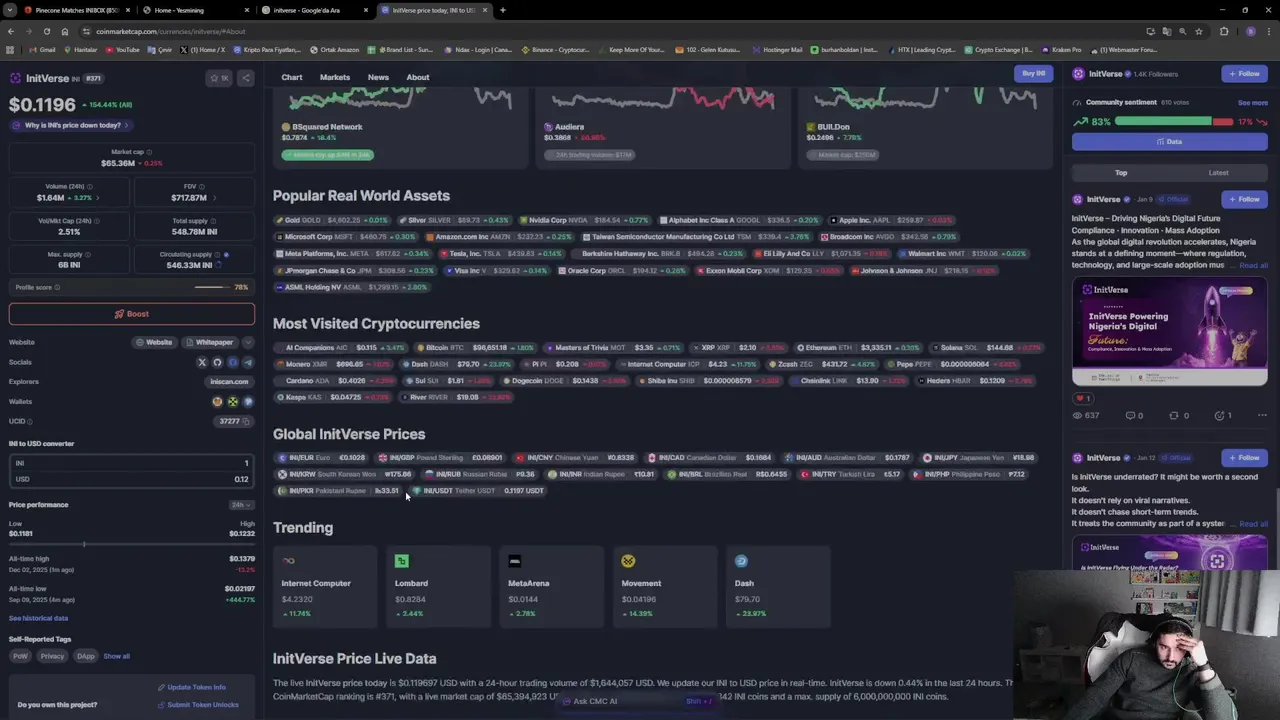Viewport: 1280px width, 720px height.
Task: Click the Profile score progress bar
Action: (211, 287)
